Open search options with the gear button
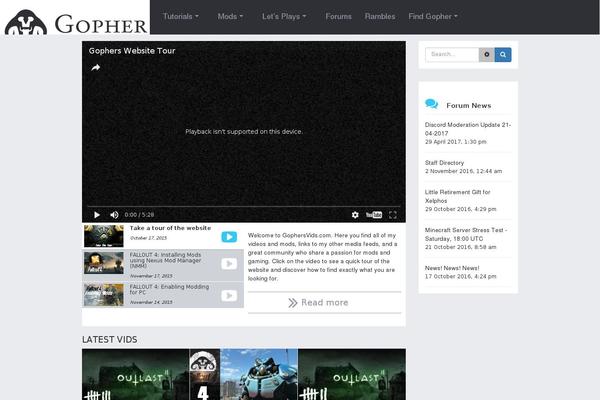The height and width of the screenshot is (400, 600). (x=486, y=54)
